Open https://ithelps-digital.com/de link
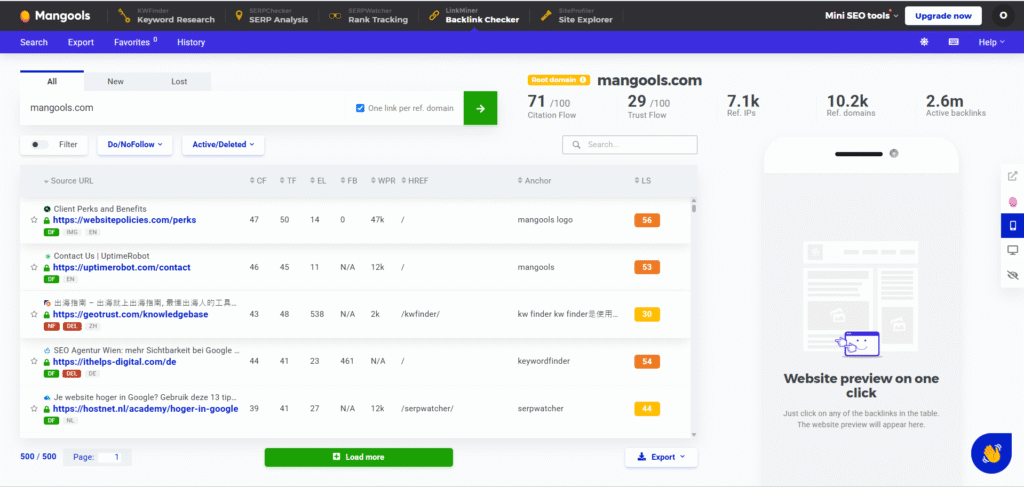Image resolution: width=1024 pixels, height=487 pixels. (114, 362)
